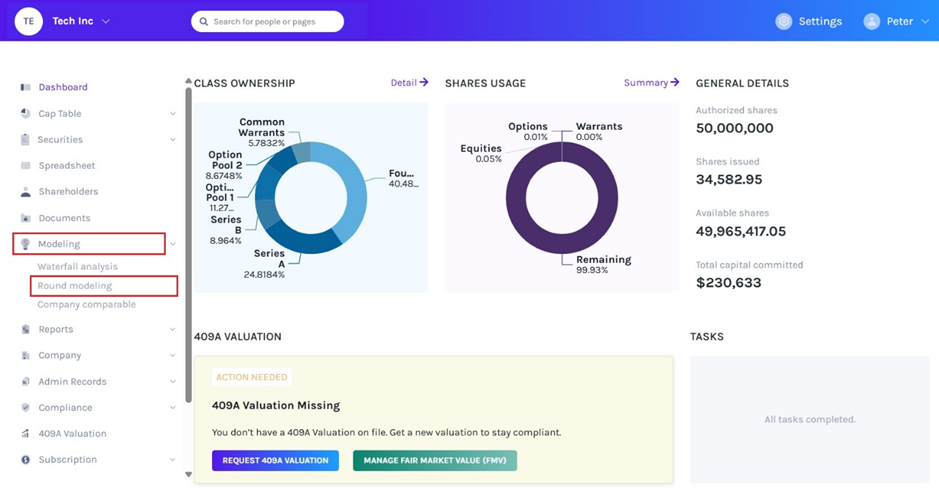Click the Shareholders person icon
939x488 pixels.
(x=25, y=192)
